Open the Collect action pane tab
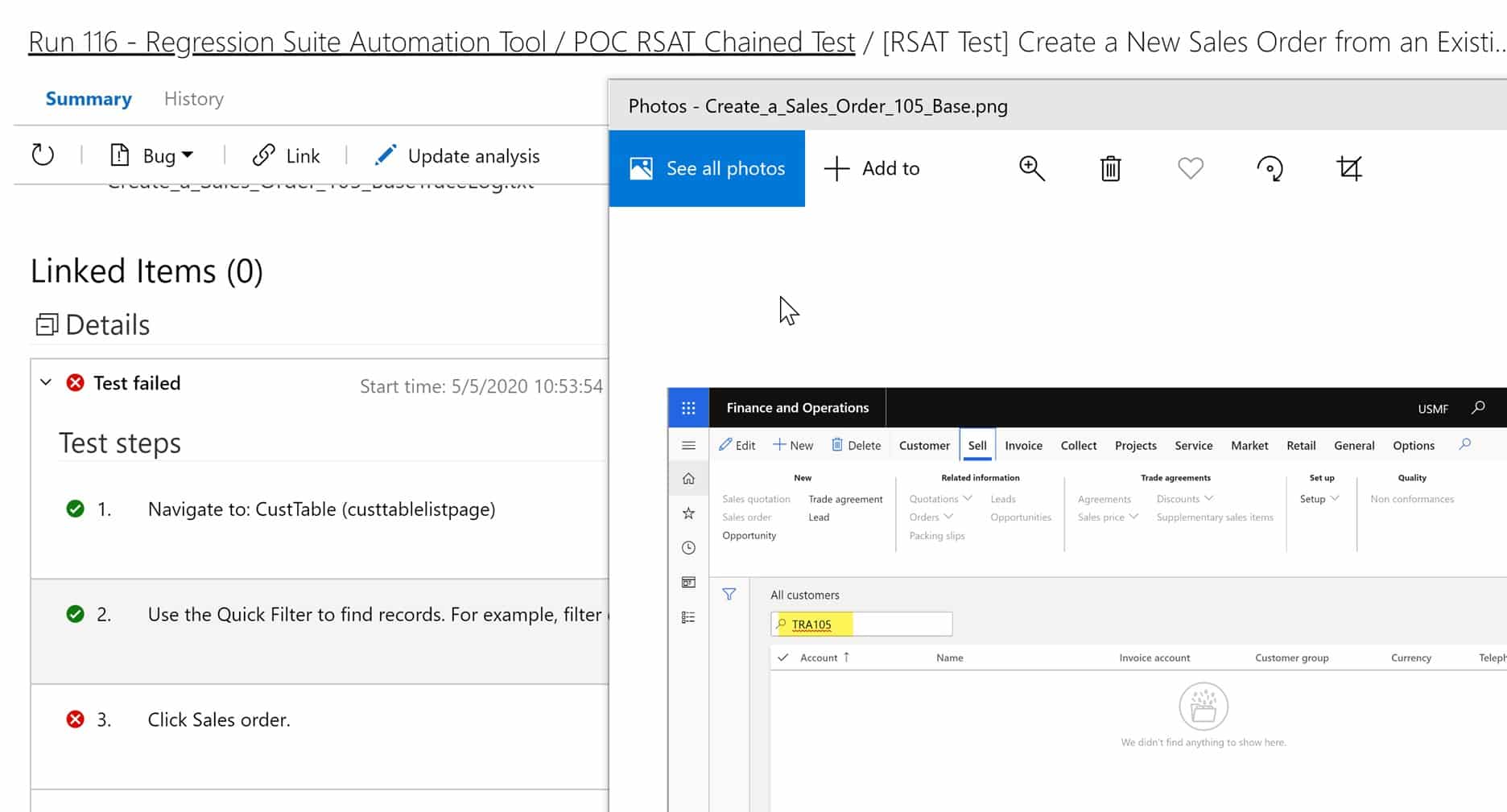This screenshot has height=812, width=1507. [1079, 445]
